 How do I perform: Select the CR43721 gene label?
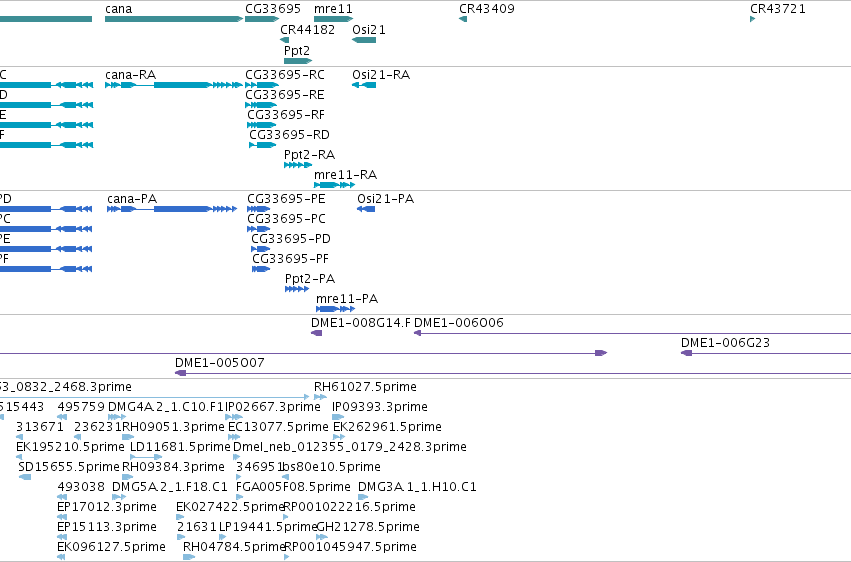tap(778, 9)
